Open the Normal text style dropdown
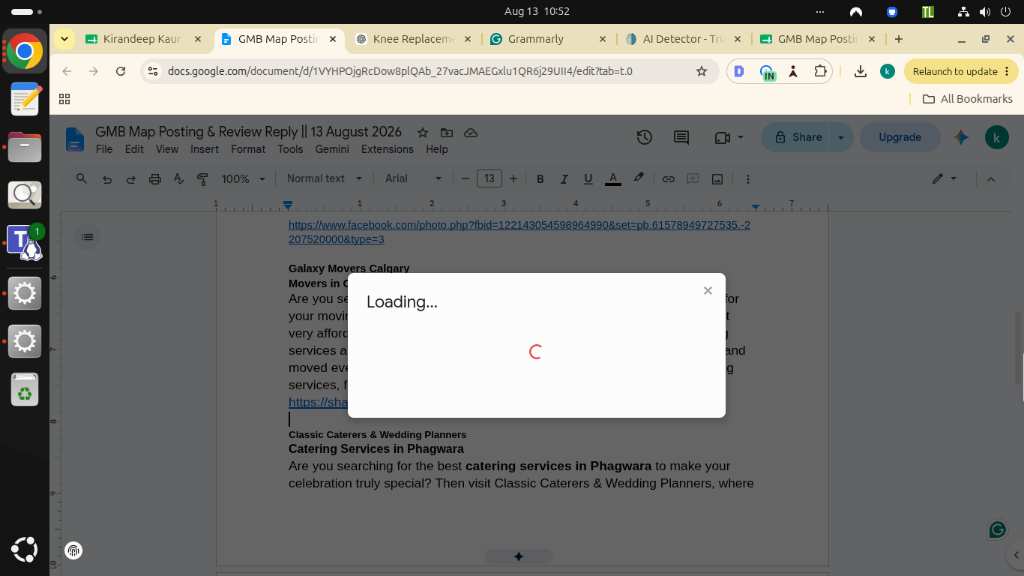This screenshot has width=1024, height=576. pos(324,178)
